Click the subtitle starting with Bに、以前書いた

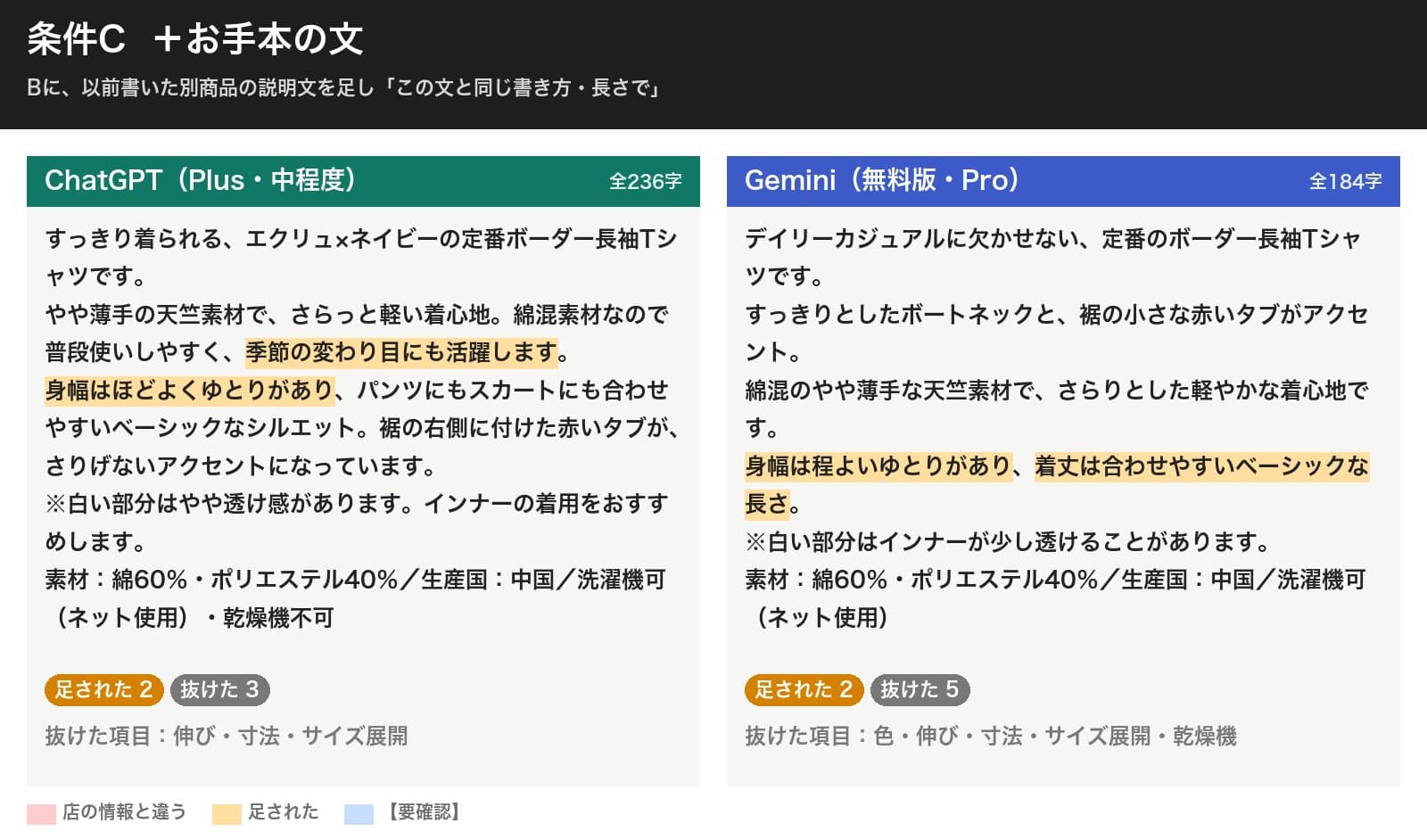click(x=343, y=87)
